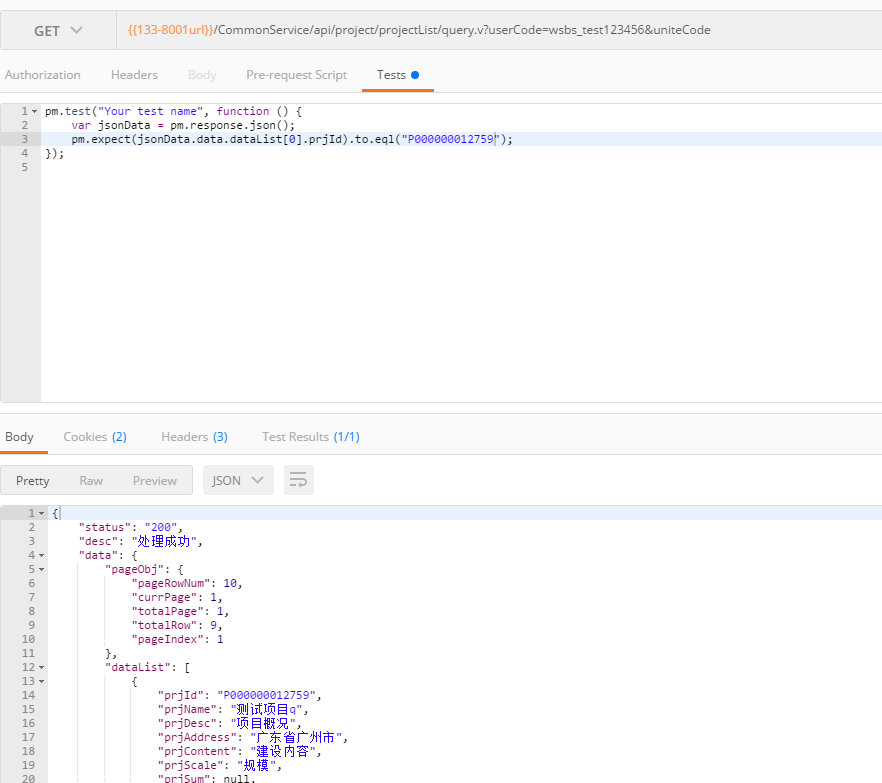The height and width of the screenshot is (783, 882).
Task: Click the "prjScale": "规模" line
Action: pyautogui.click(x=220, y=766)
